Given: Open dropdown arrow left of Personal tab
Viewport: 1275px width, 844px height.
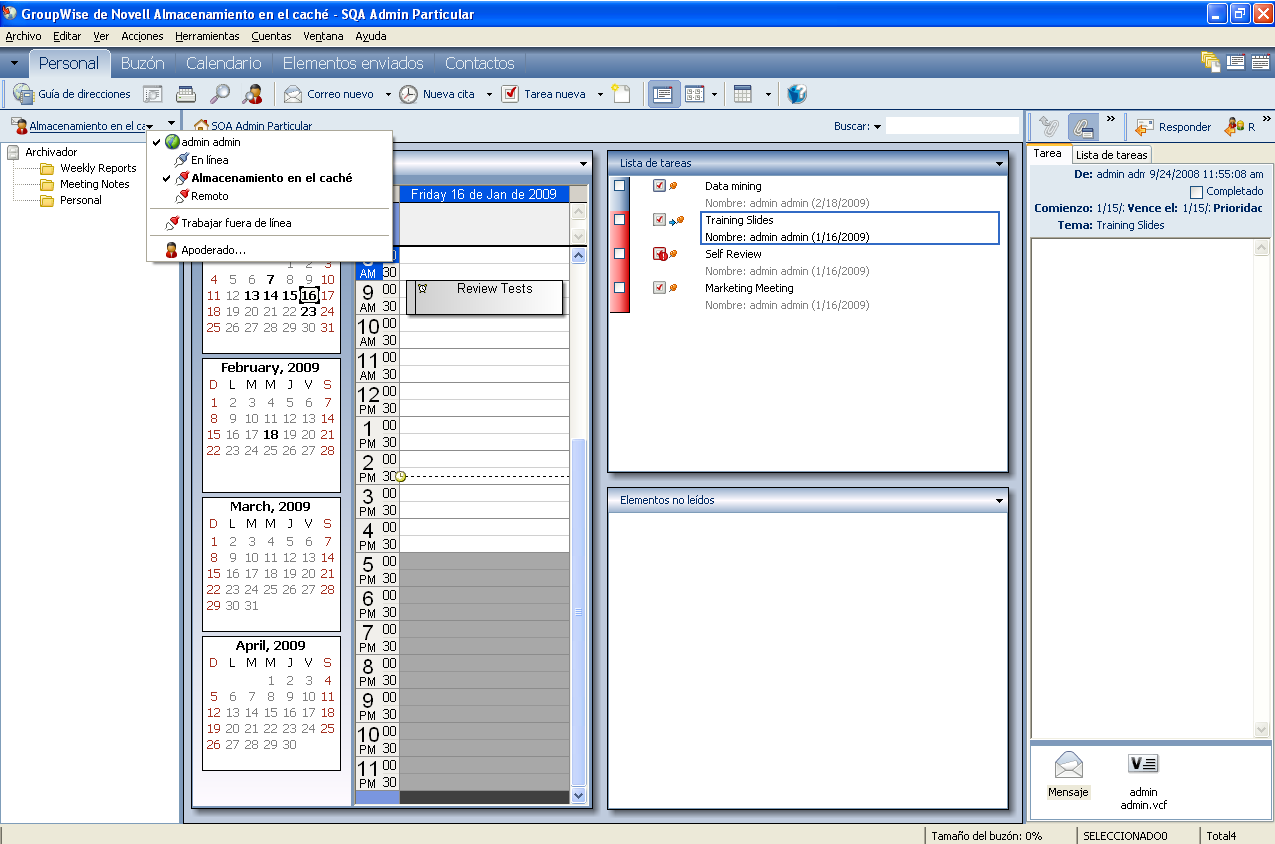Looking at the screenshot, I should tap(14, 63).
